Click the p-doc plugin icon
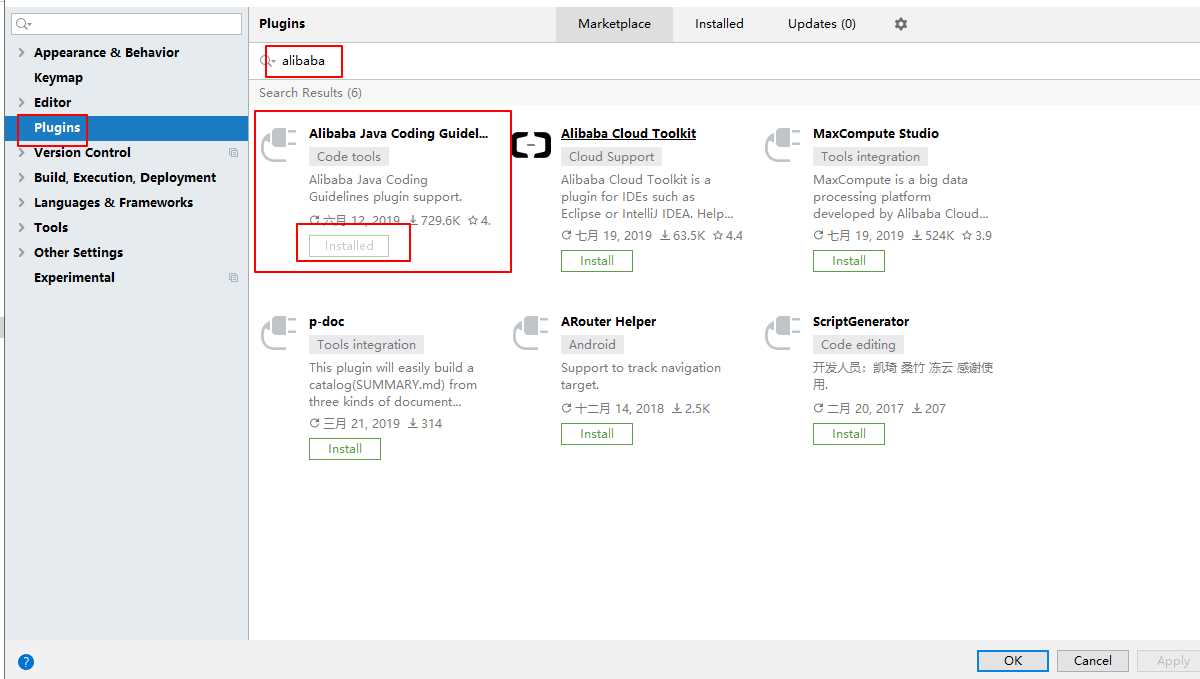Viewport: 1200px width, 679px height. click(279, 333)
